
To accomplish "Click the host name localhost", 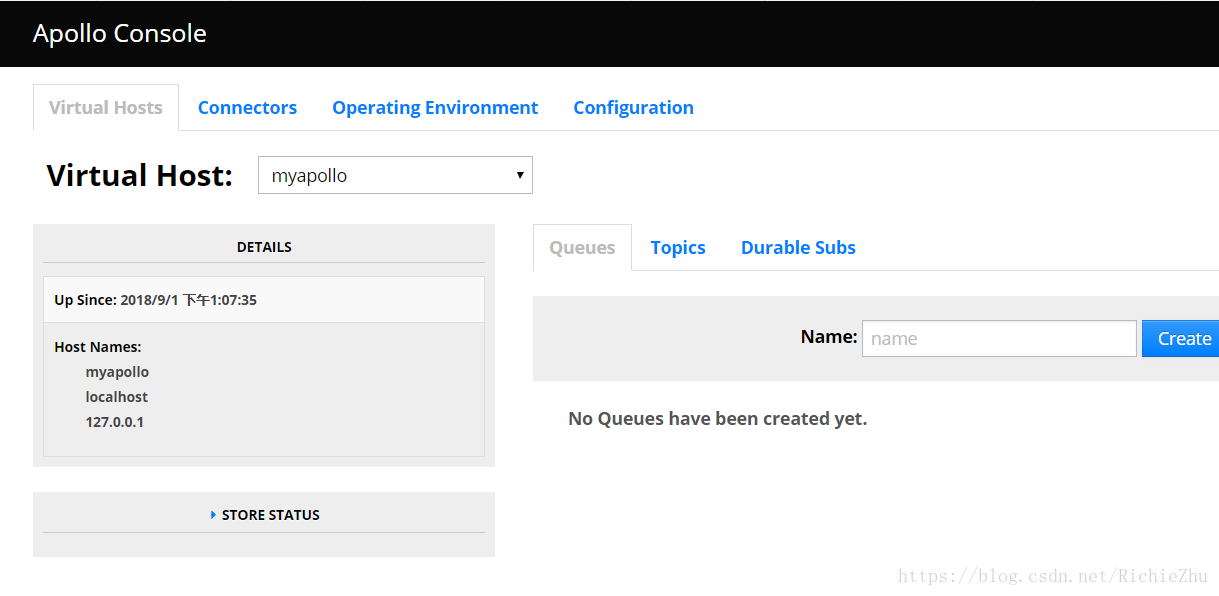I will point(117,397).
